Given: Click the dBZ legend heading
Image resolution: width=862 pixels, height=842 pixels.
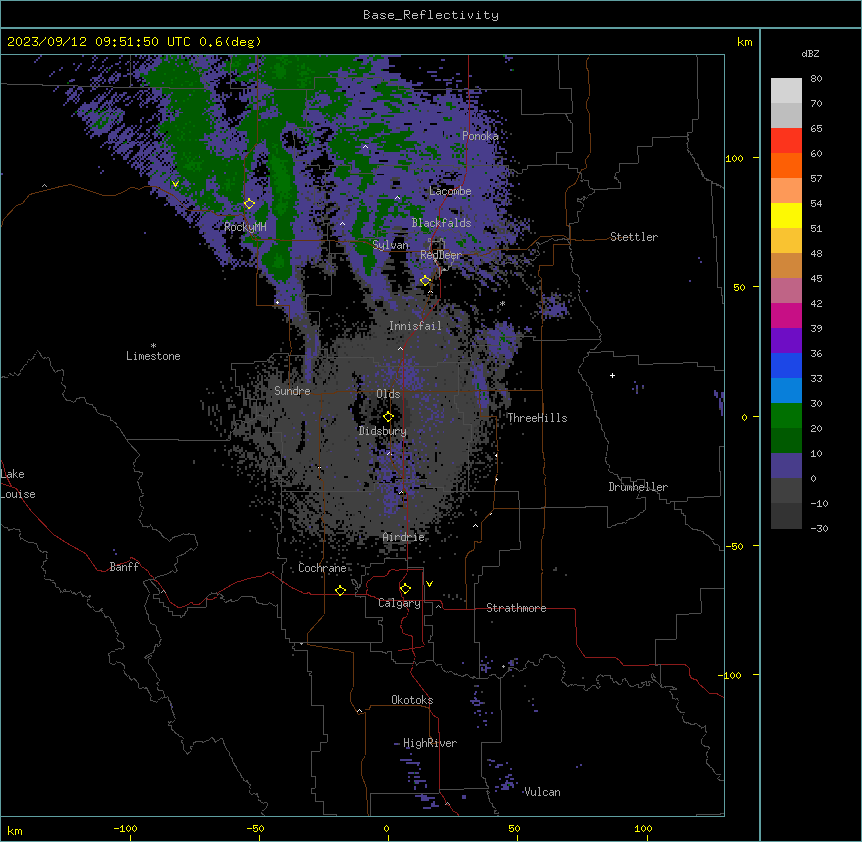Looking at the screenshot, I should pos(810,54).
